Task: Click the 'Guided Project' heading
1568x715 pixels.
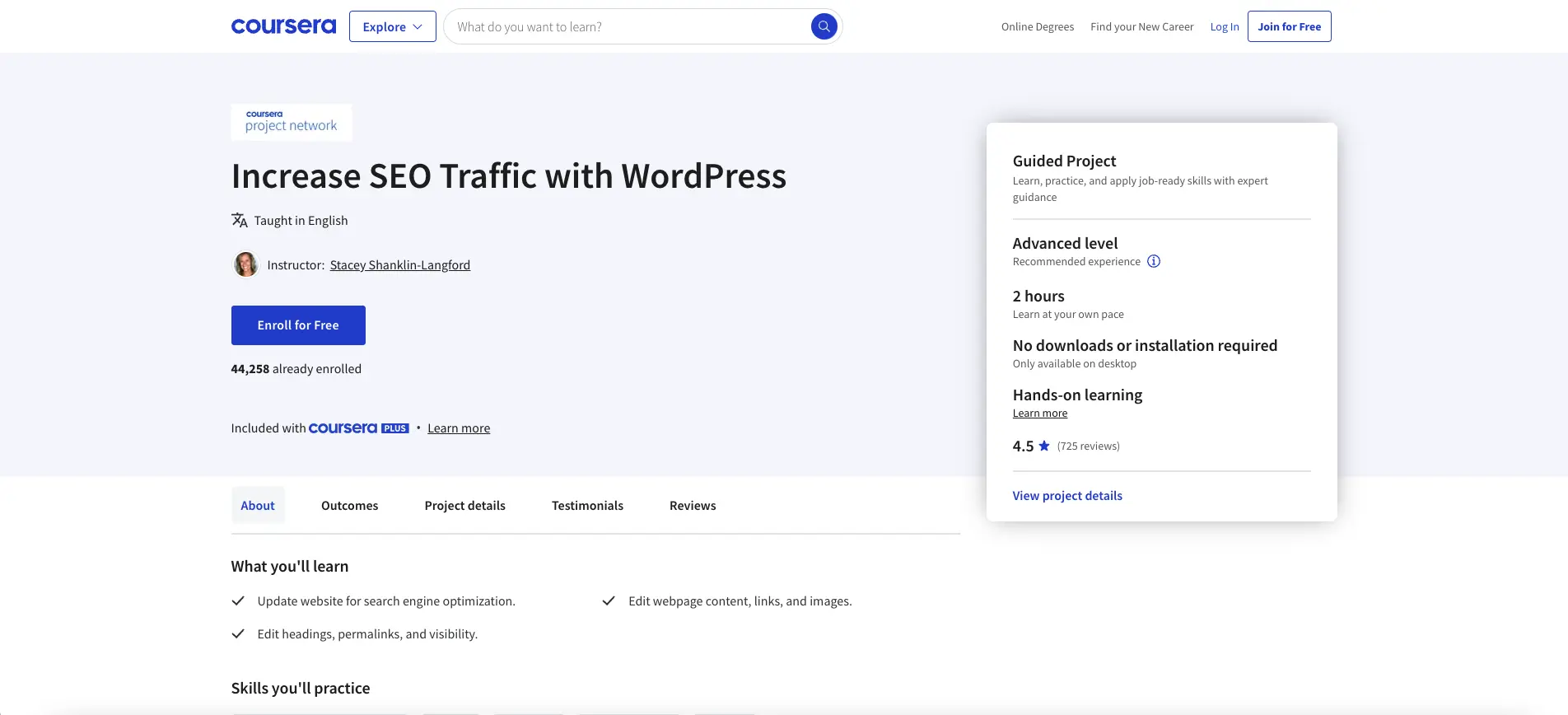Action: 1064,161
